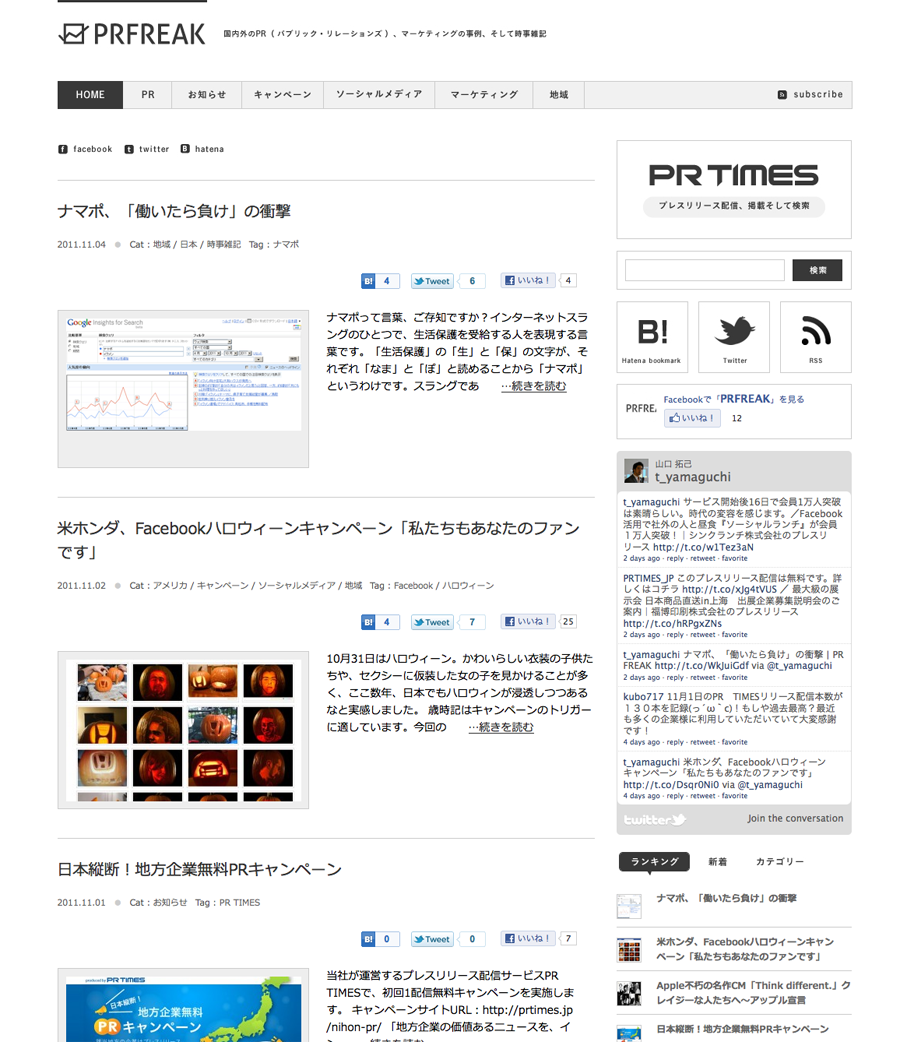
Task: Open link http://t.co/w1Tez3aN in tweet
Action: [703, 548]
